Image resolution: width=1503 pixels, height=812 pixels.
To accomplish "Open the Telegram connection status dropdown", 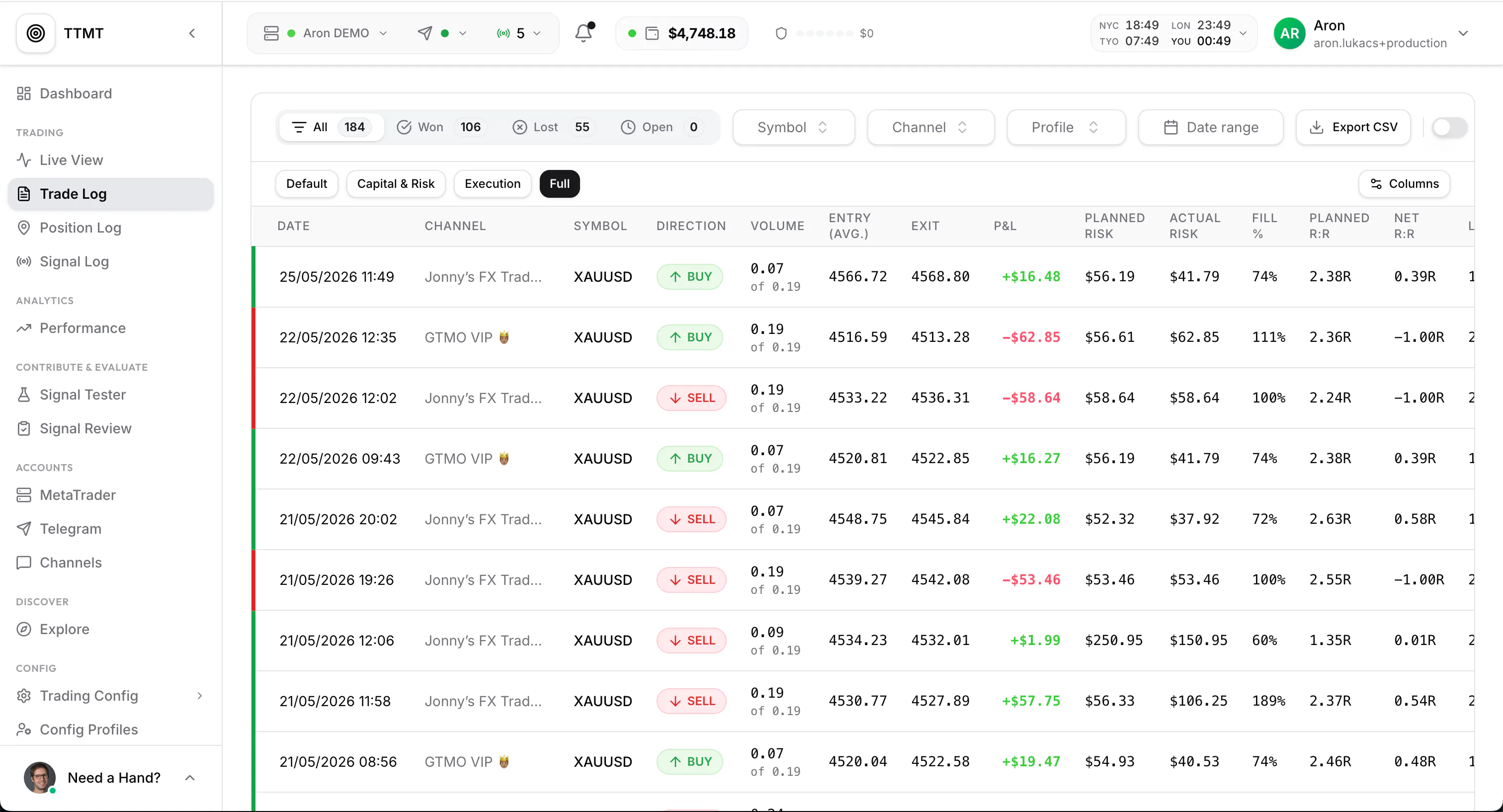I will tap(442, 33).
